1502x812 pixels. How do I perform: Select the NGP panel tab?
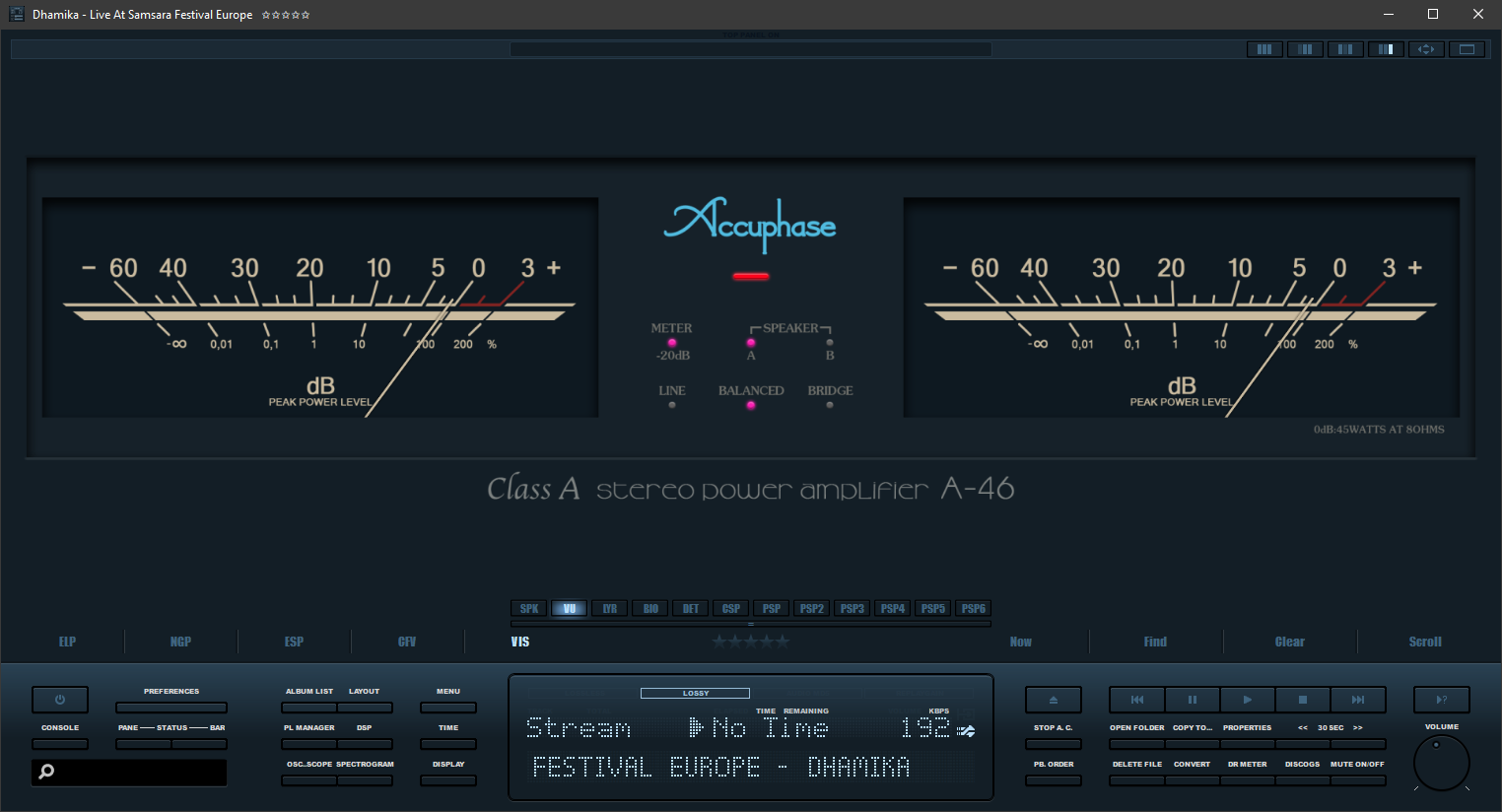click(180, 642)
